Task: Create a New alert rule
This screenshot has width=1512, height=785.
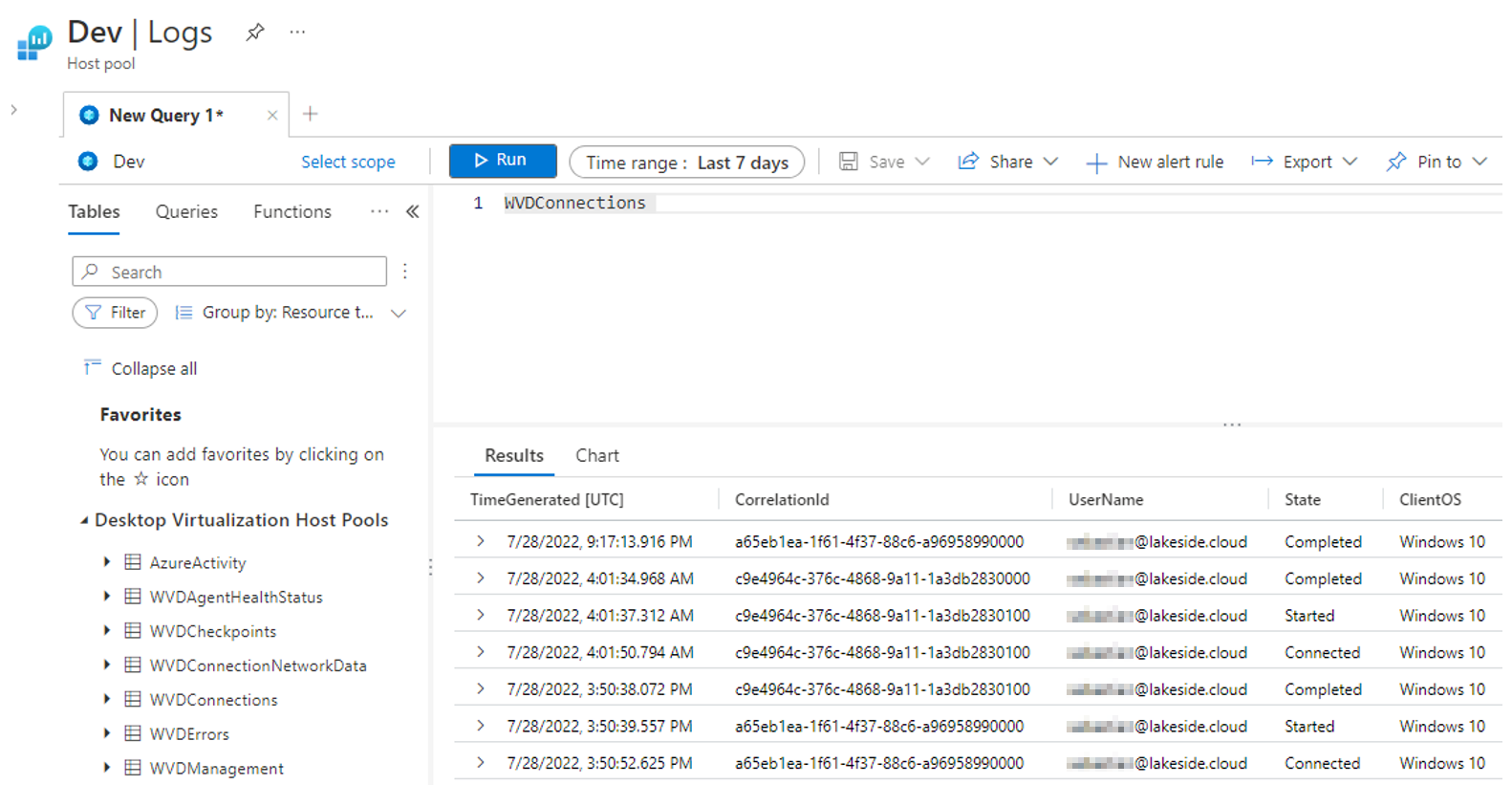Action: pos(1155,163)
